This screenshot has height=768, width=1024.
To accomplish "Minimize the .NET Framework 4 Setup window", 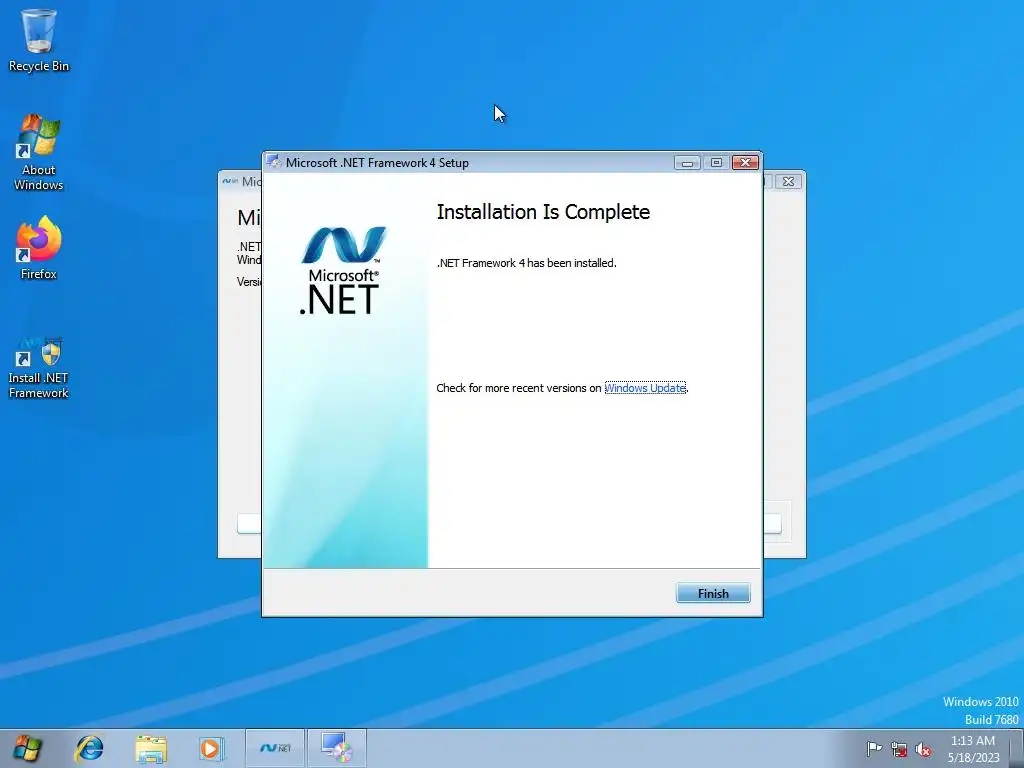I will [687, 163].
